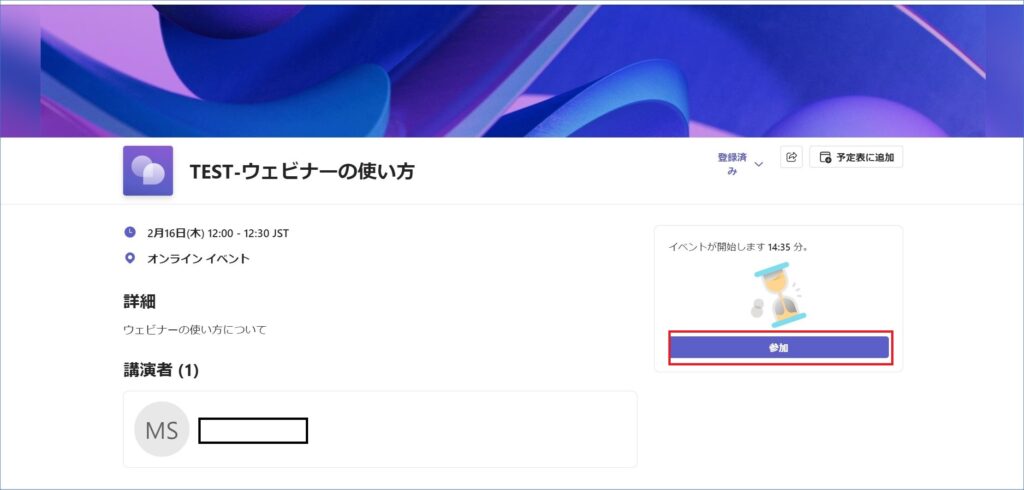1024x490 pixels.
Task: Expand the 登録済み chevron arrow
Action: coord(759,165)
